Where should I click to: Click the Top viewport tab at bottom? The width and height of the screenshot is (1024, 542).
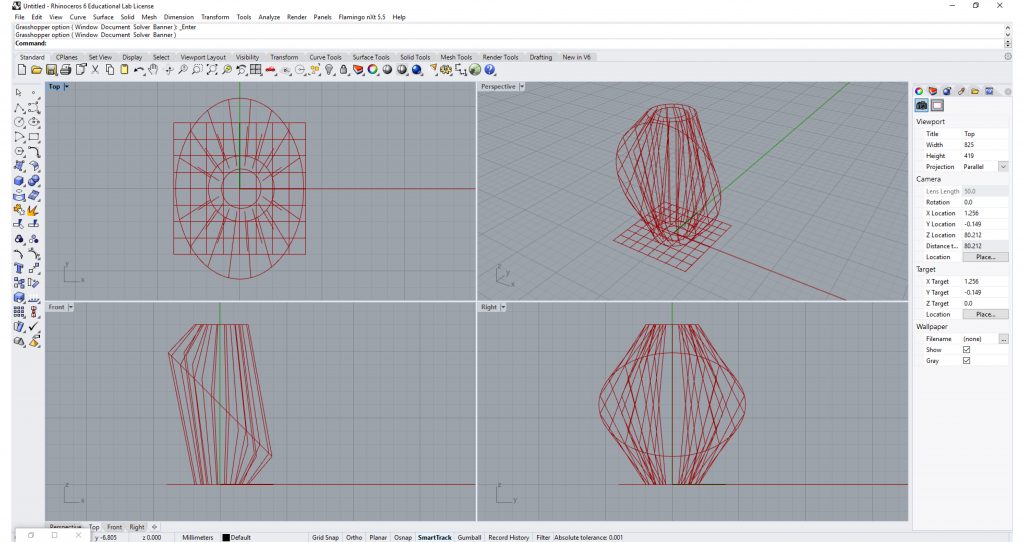click(x=94, y=527)
